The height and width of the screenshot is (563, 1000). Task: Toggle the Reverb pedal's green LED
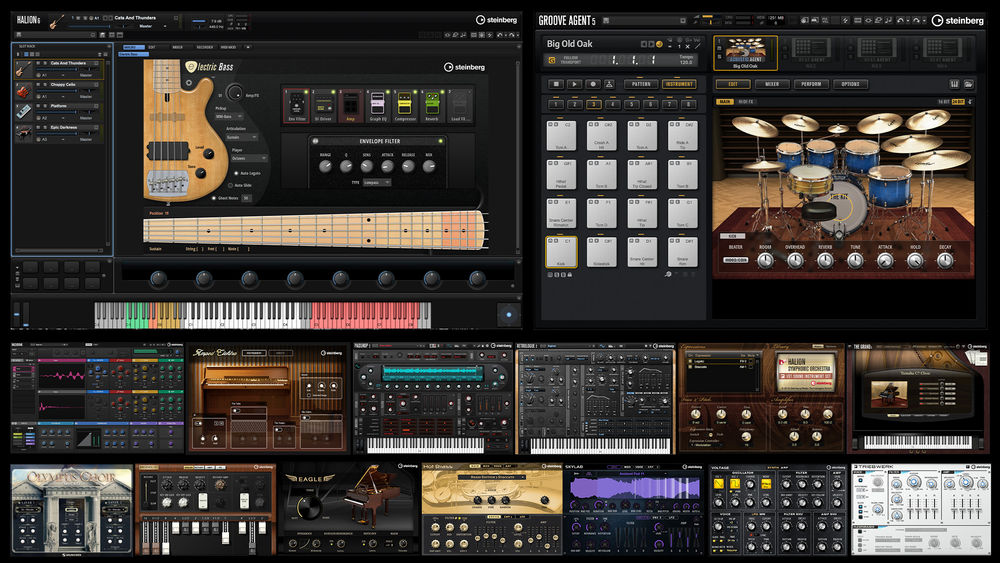click(441, 92)
